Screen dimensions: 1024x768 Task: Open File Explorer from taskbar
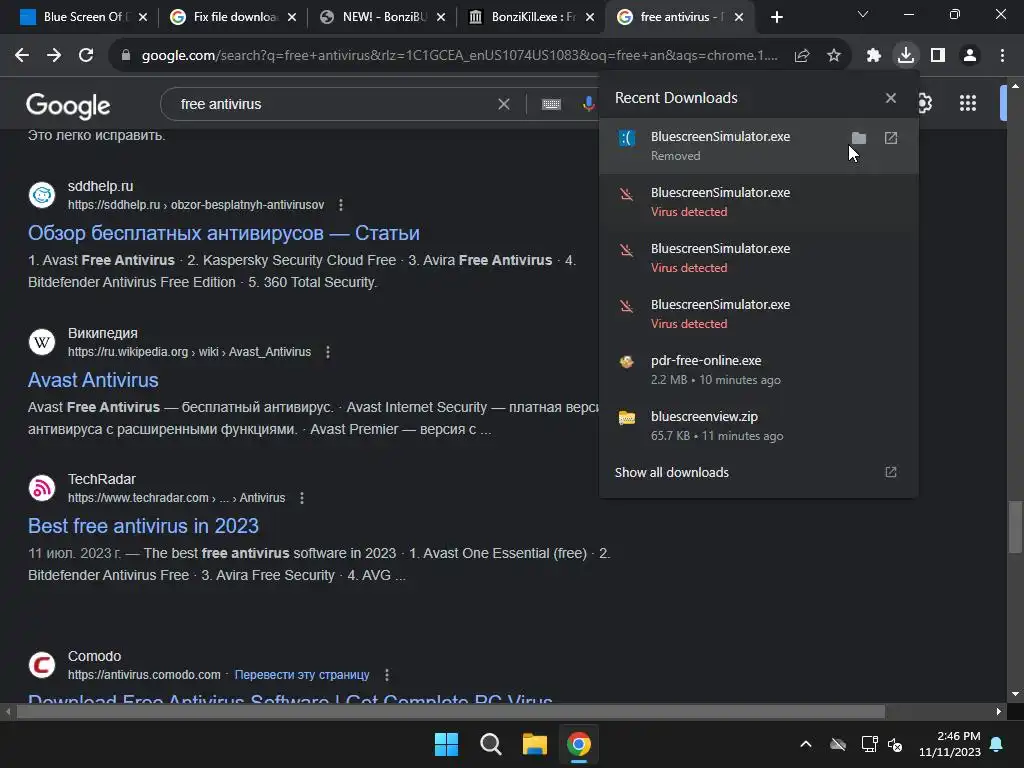(534, 744)
